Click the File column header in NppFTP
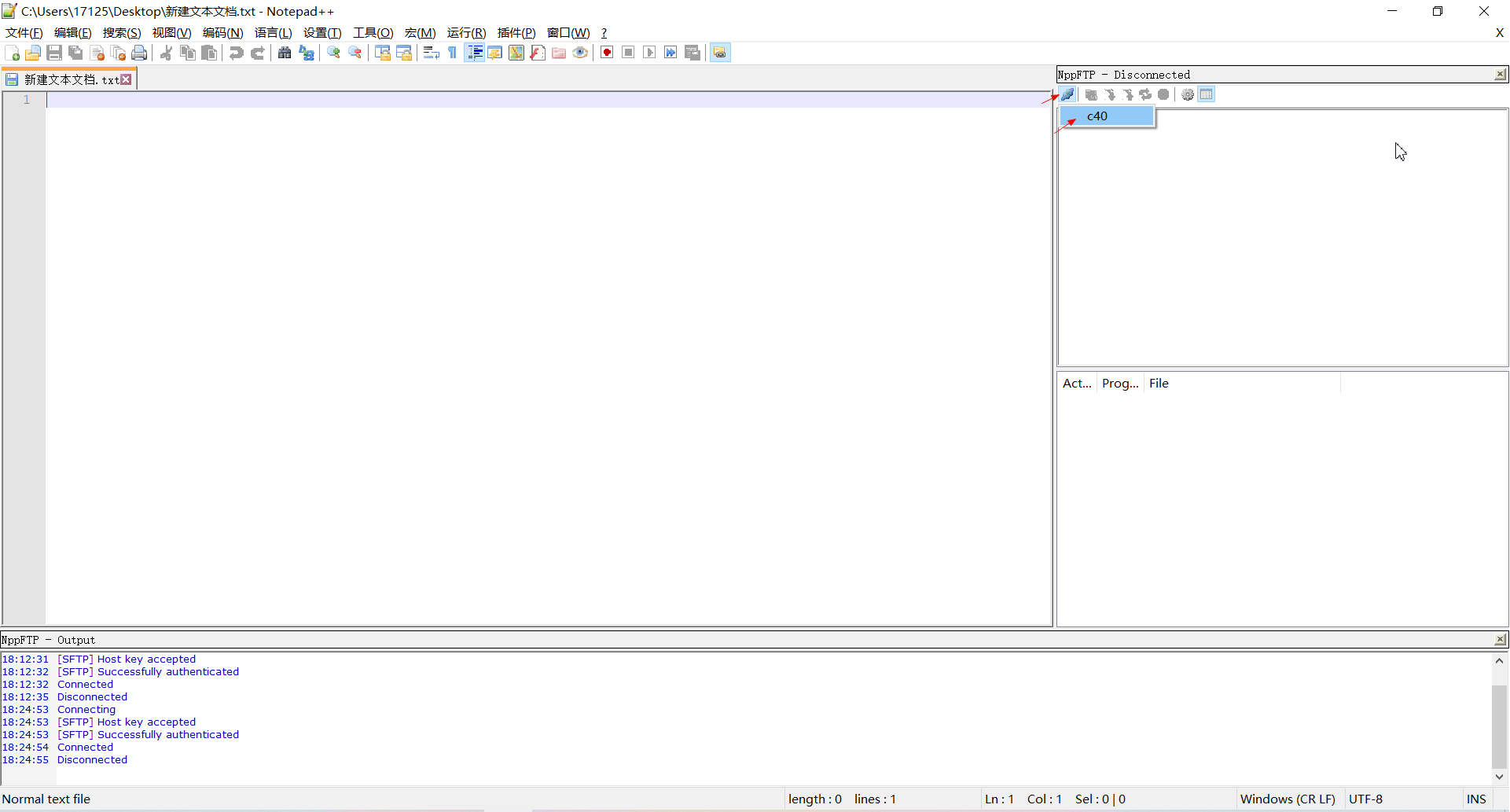 [x=1159, y=384]
